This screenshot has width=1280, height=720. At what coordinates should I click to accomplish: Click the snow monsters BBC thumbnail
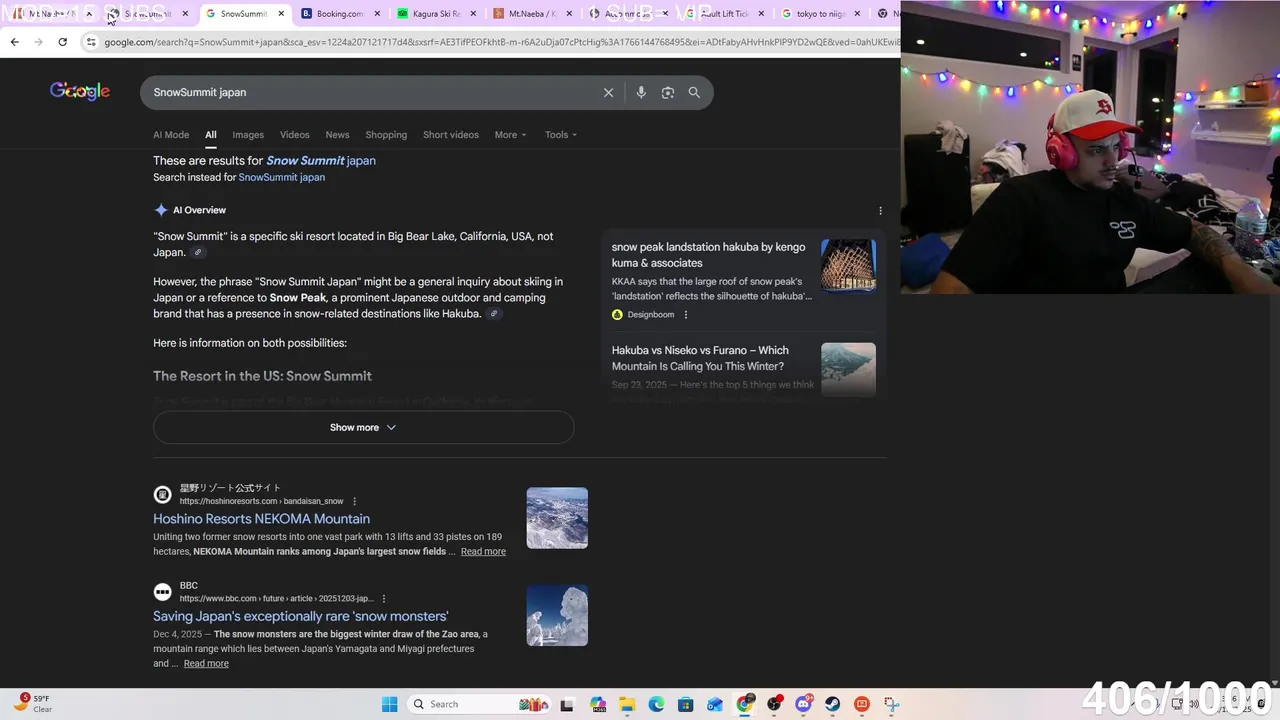click(x=557, y=615)
